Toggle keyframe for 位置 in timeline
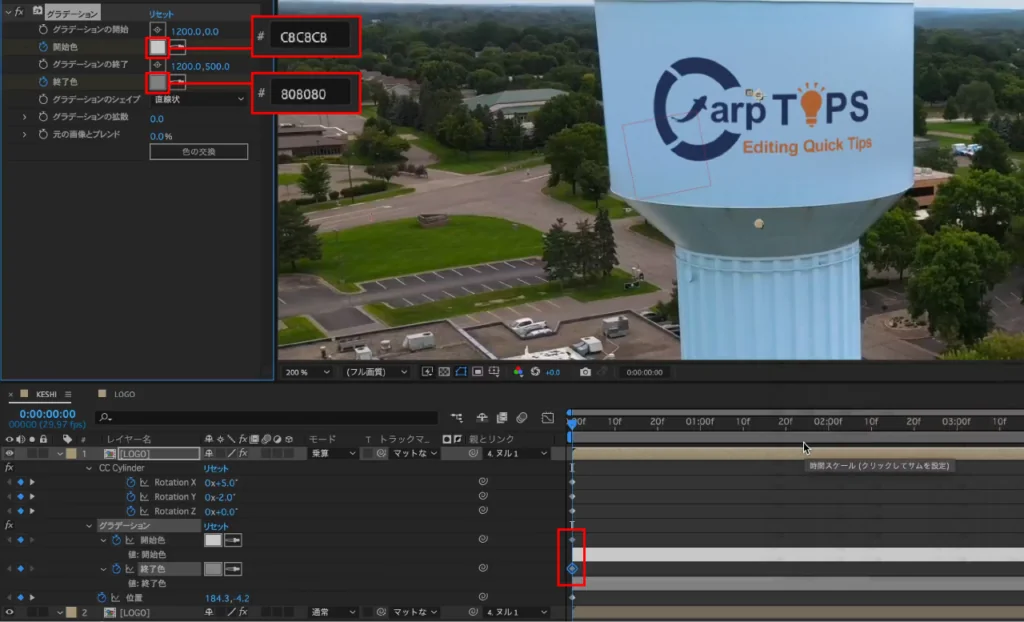The height and width of the screenshot is (622, 1024). (x=20, y=597)
